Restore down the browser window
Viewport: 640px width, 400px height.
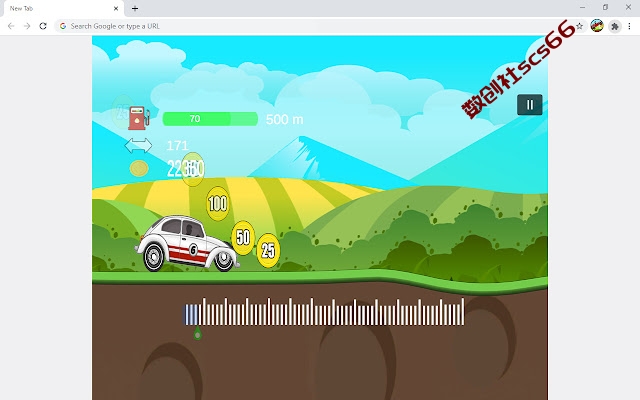[605, 7]
